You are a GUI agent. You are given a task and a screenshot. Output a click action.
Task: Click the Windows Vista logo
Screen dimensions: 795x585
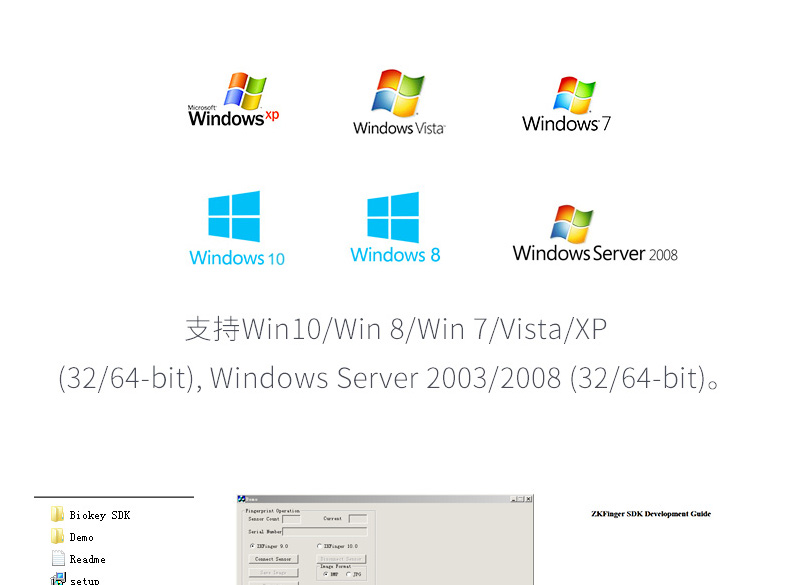[x=399, y=102]
